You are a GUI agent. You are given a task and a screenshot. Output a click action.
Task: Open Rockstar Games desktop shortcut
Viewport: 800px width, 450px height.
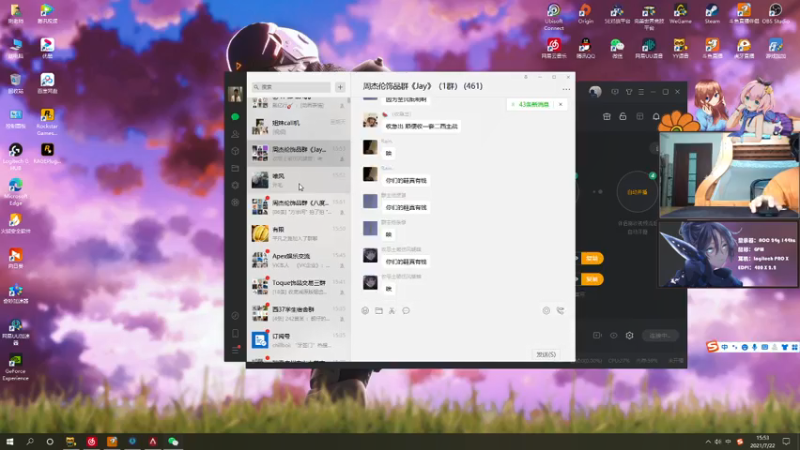(47, 121)
